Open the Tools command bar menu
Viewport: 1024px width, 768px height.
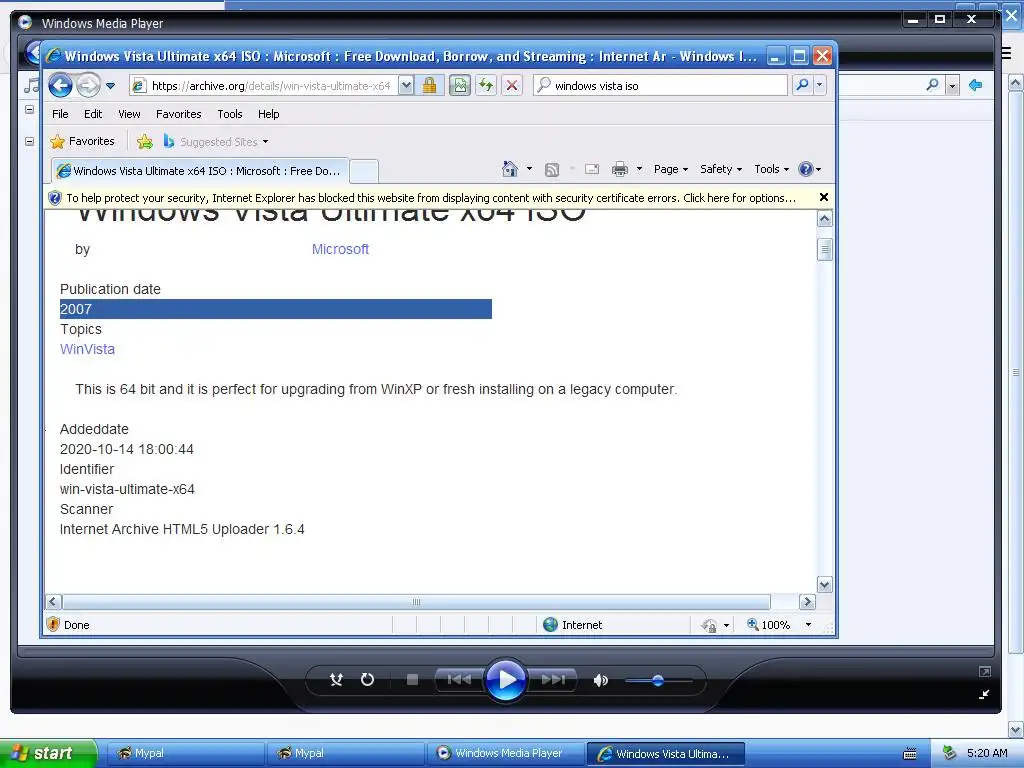pos(771,169)
